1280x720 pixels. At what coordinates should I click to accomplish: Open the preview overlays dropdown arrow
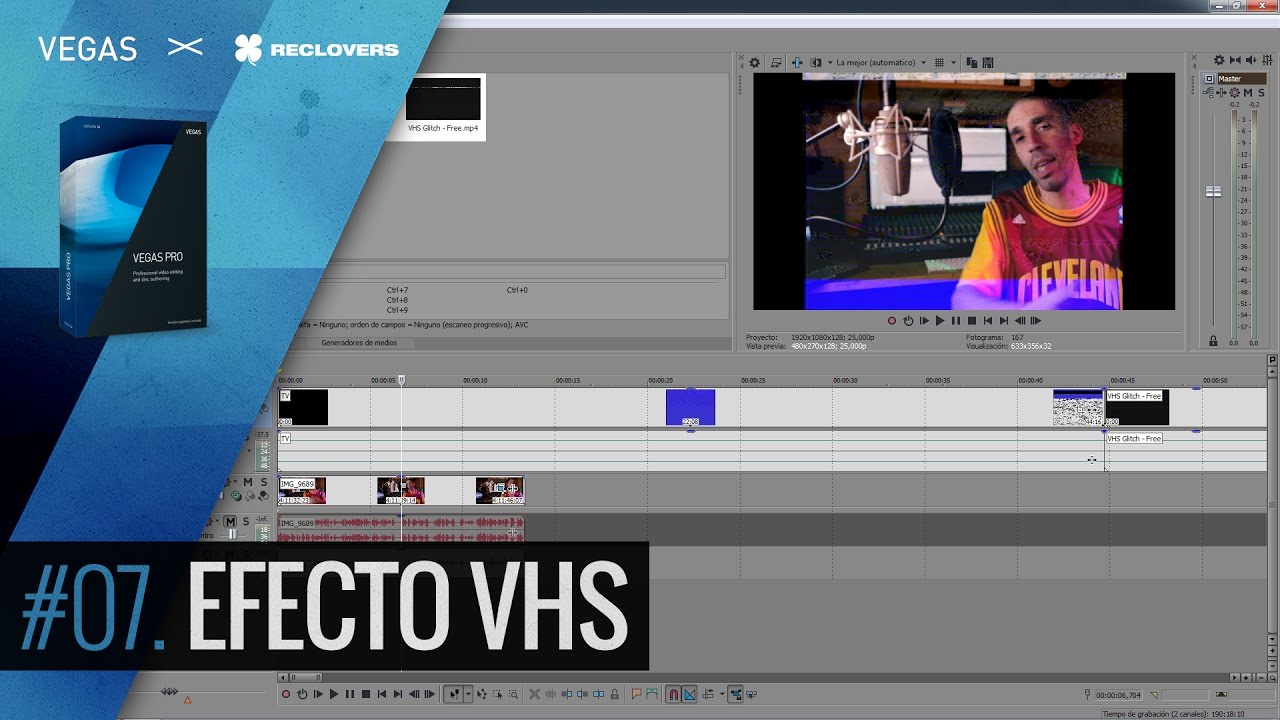point(953,62)
